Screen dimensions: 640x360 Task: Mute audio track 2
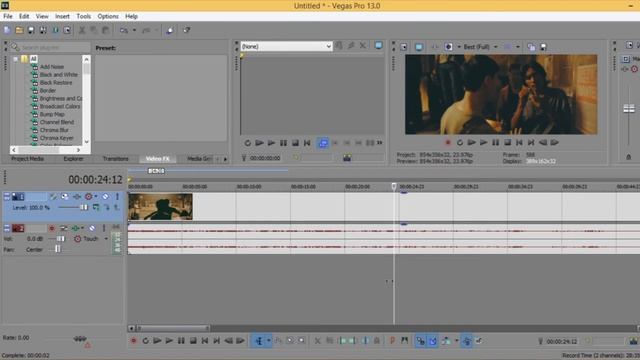[x=92, y=228]
